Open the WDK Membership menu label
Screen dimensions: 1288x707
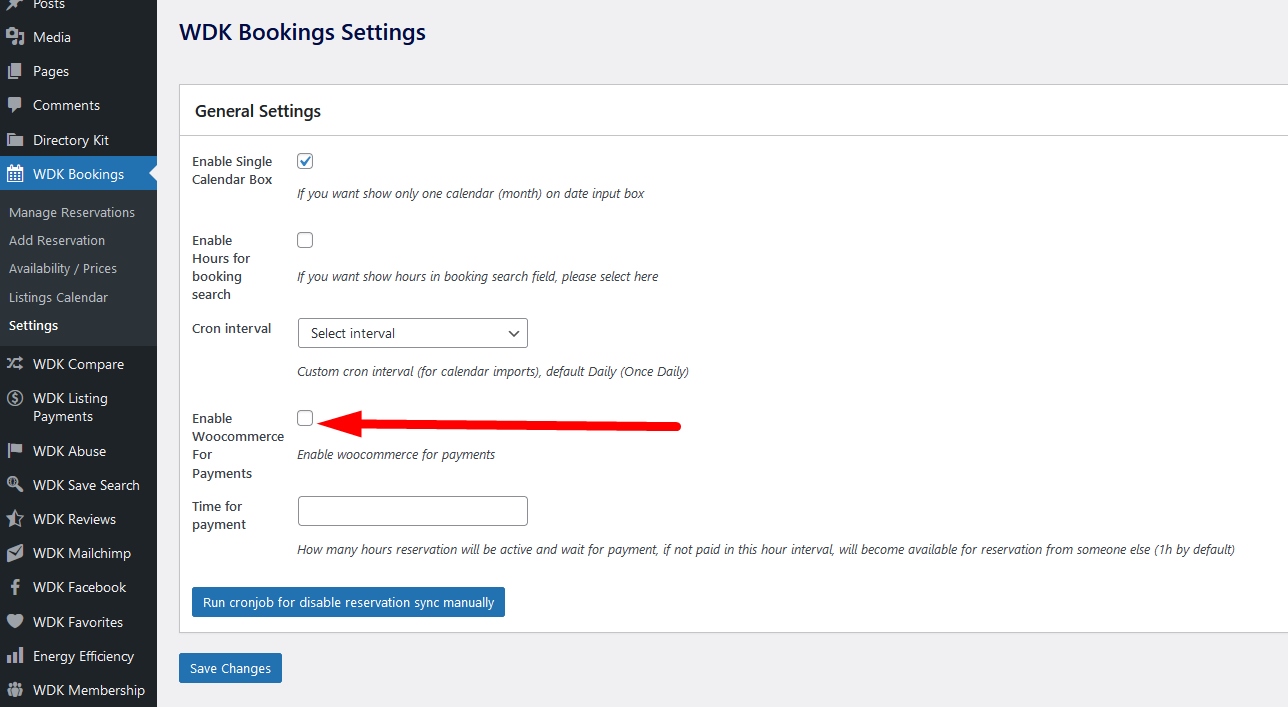tap(89, 690)
